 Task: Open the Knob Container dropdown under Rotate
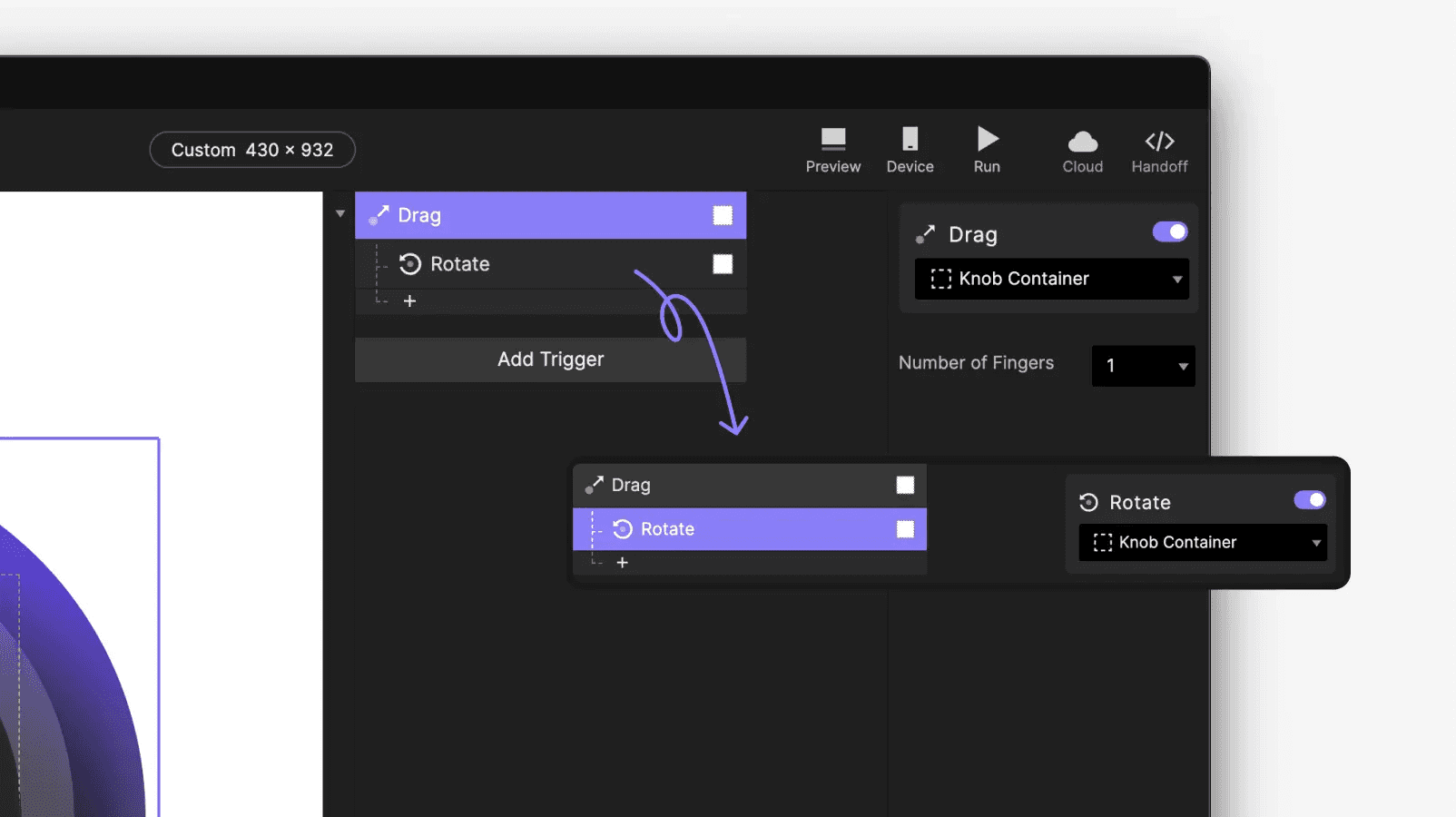point(1203,542)
